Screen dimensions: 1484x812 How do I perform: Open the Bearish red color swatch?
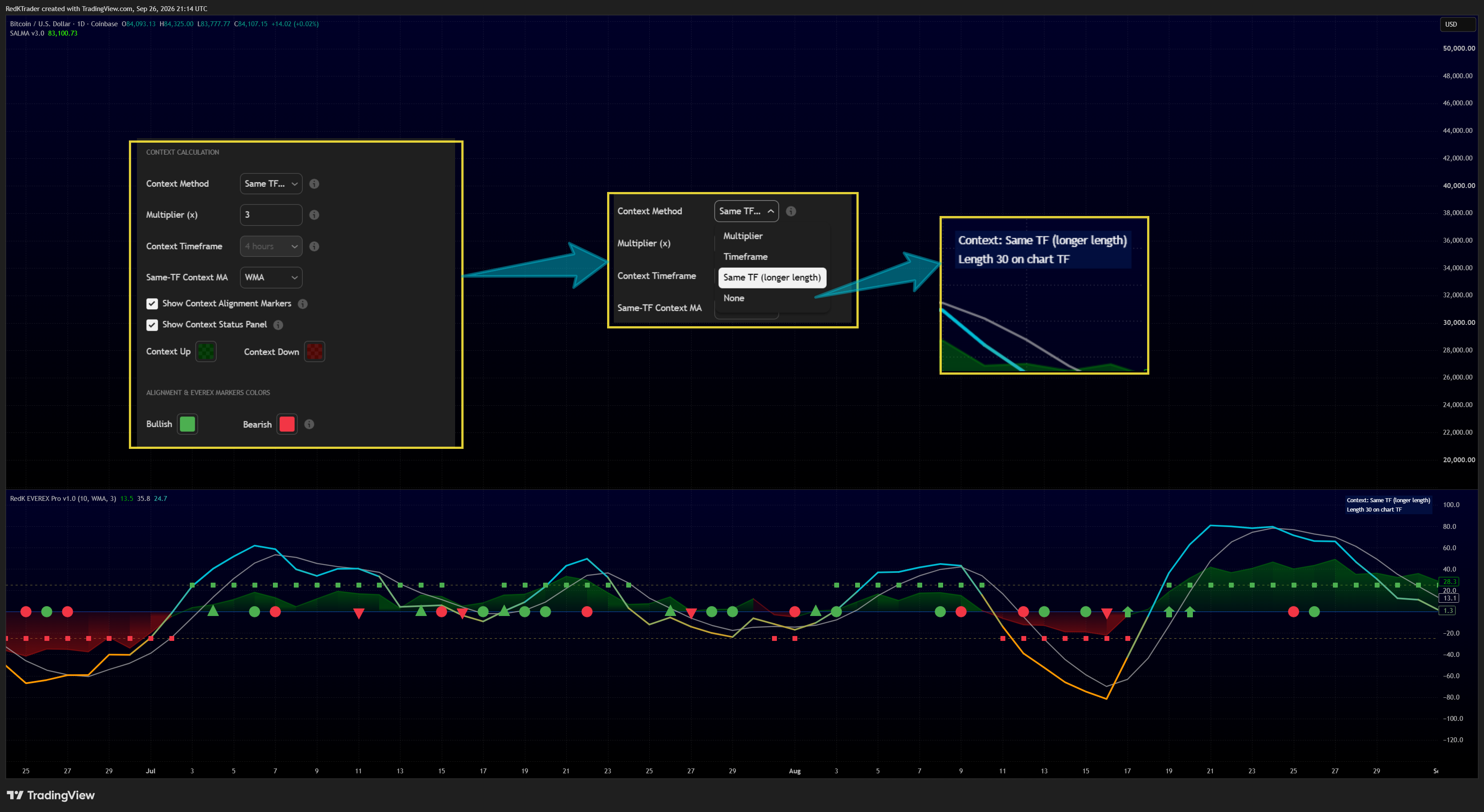tap(287, 424)
